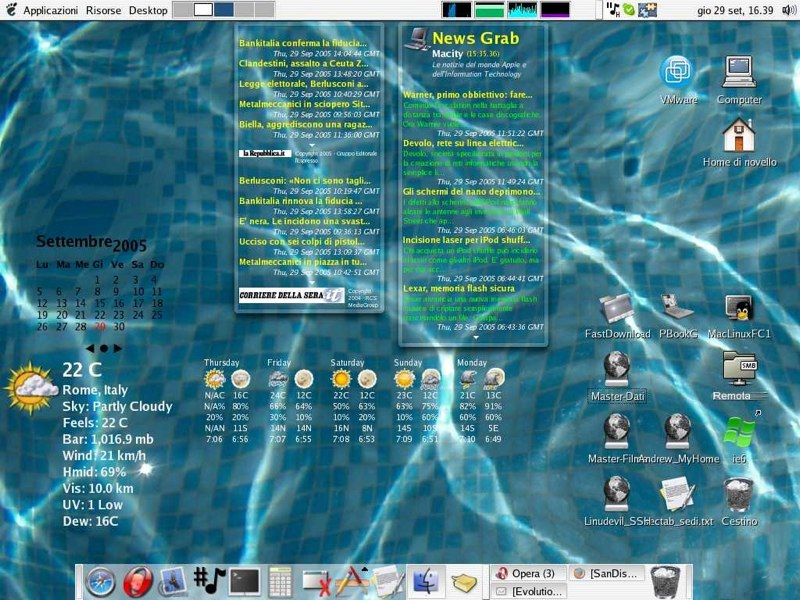Expand Corriere della Sera headlines with down arrow

click(x=312, y=282)
